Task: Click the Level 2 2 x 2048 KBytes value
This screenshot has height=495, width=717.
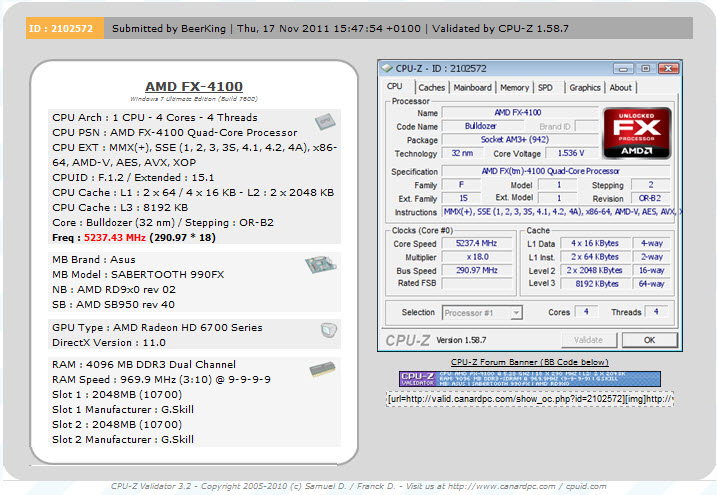Action: click(595, 271)
